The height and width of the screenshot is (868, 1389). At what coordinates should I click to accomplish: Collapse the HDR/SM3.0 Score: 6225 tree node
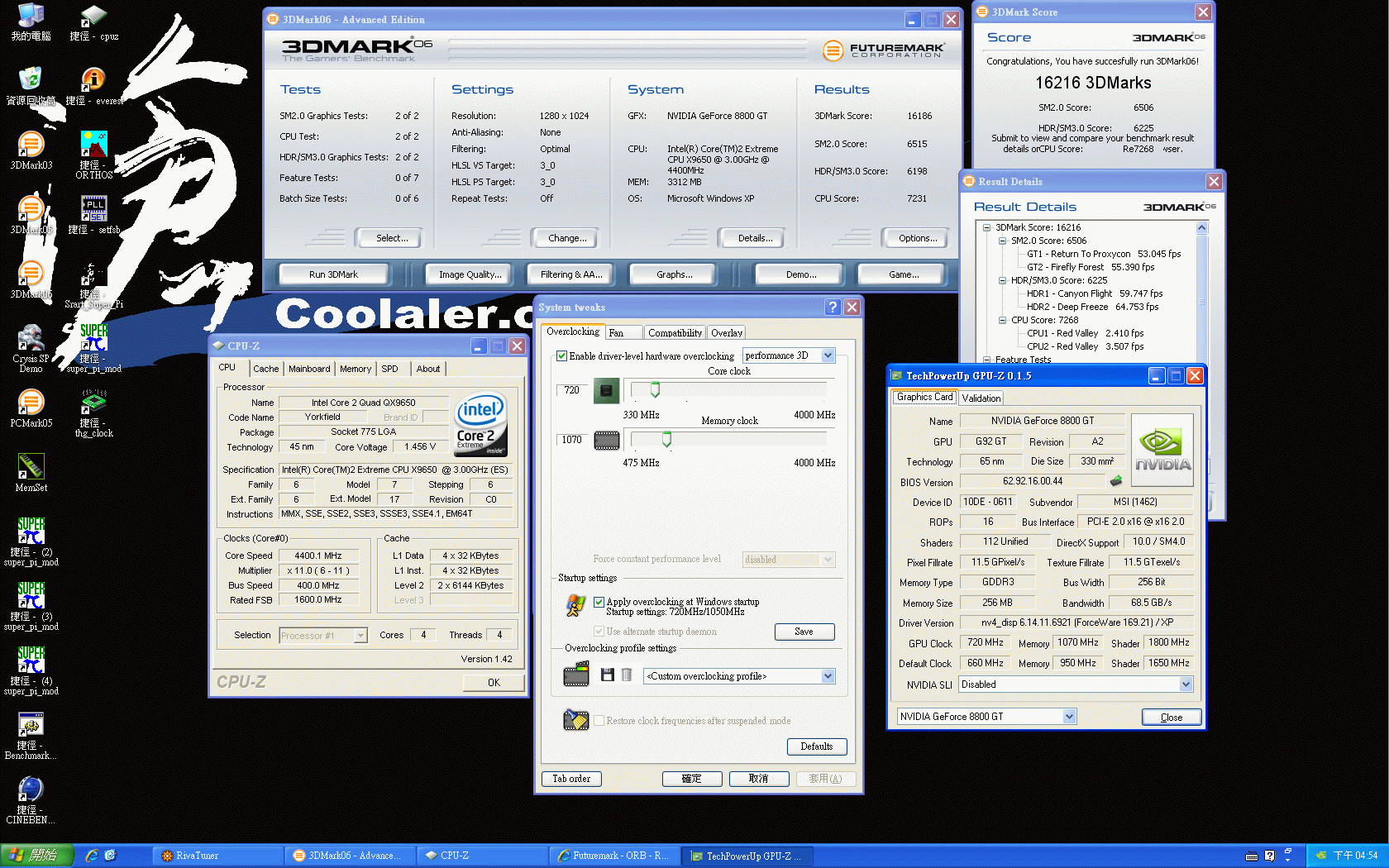click(x=1003, y=280)
